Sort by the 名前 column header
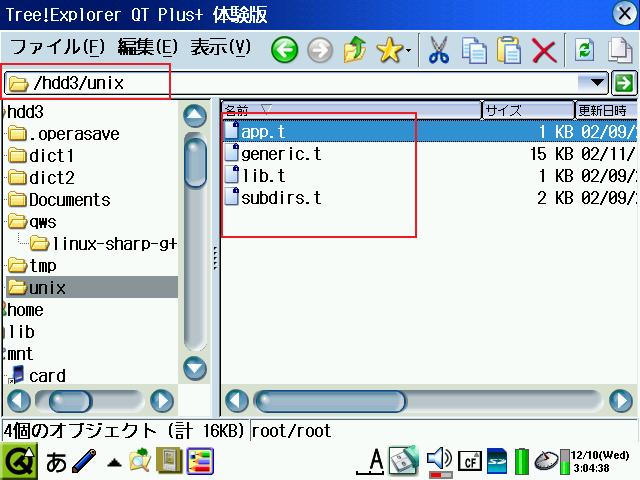The height and width of the screenshot is (480, 640). coord(352,110)
